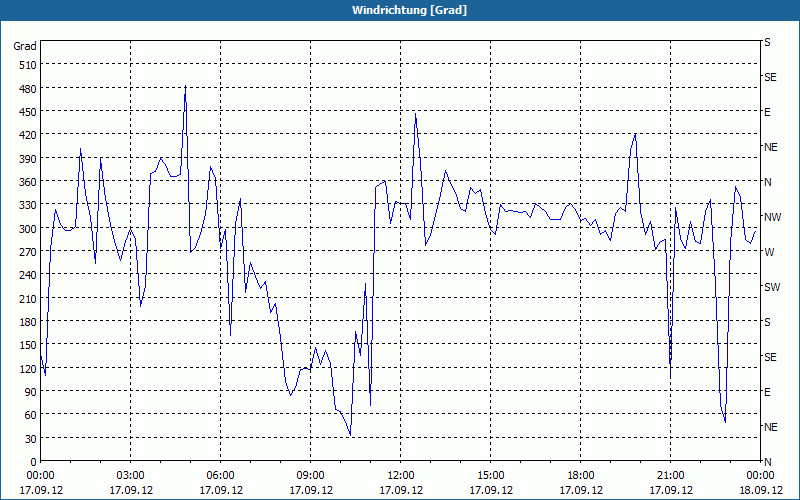This screenshot has width=800, height=500.
Task: Click the 360 y-axis label
Action: pyautogui.click(x=28, y=182)
